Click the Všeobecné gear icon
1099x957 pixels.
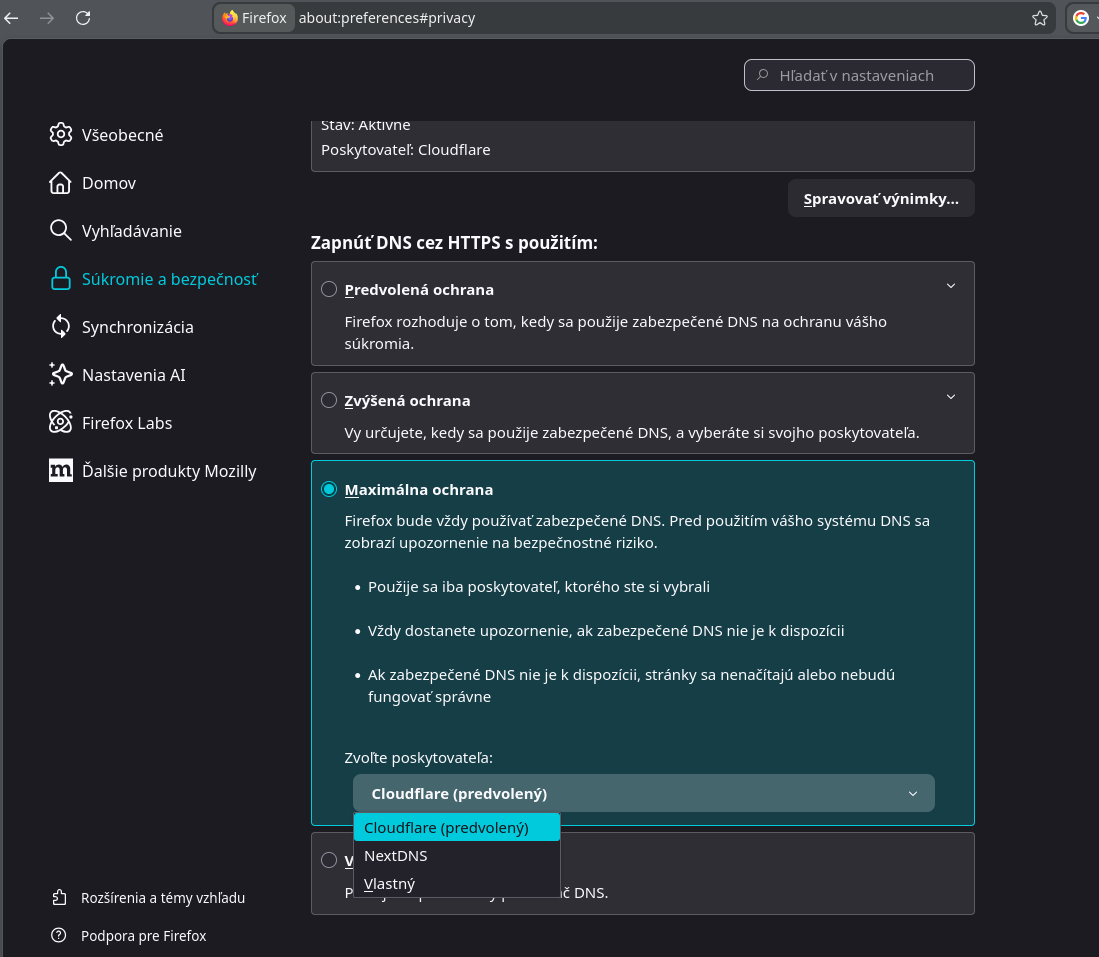[61, 135]
